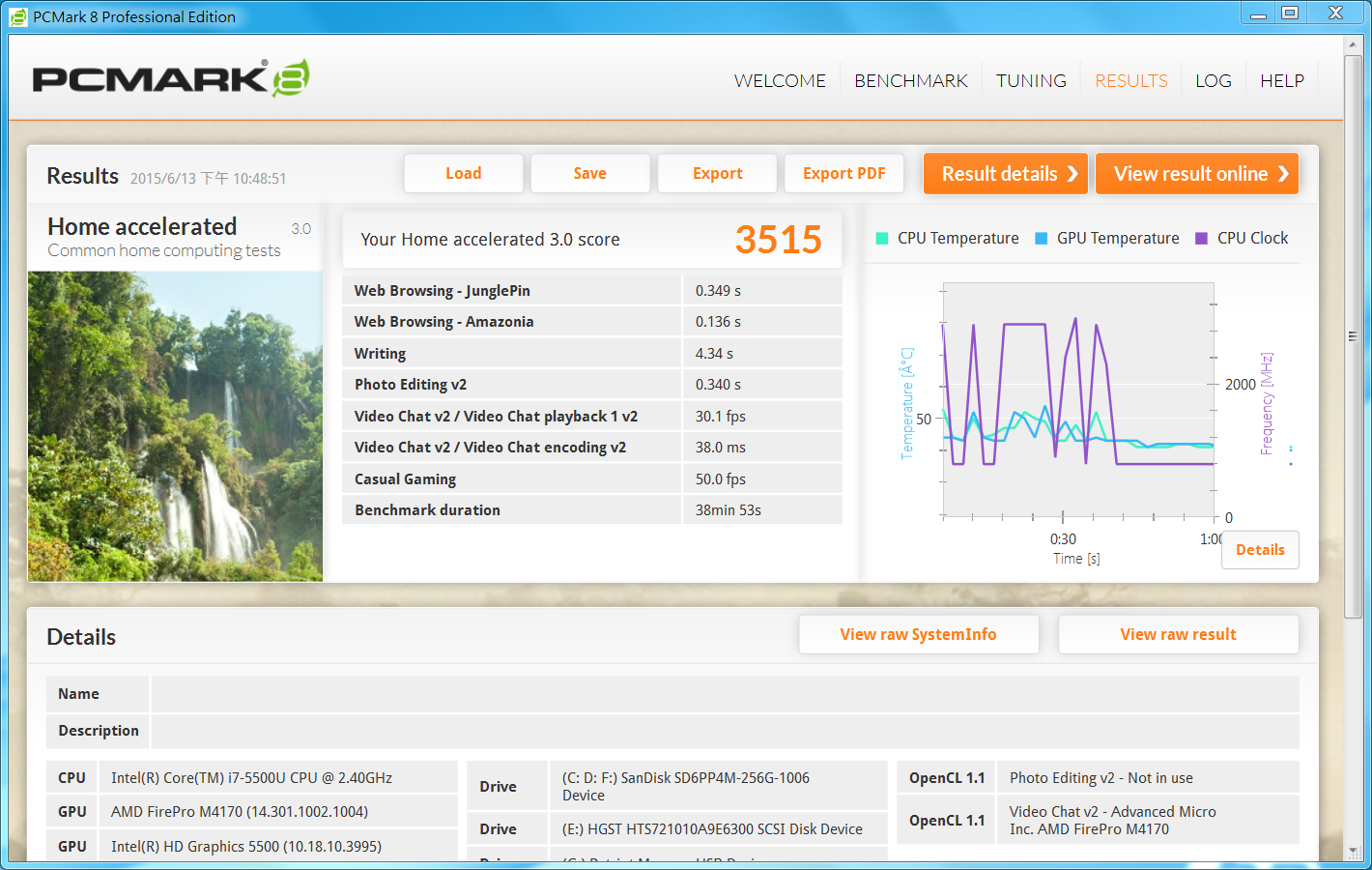Viewport: 1372px width, 870px height.
Task: Click the vertical scrollbar thumb
Action: click(1353, 336)
